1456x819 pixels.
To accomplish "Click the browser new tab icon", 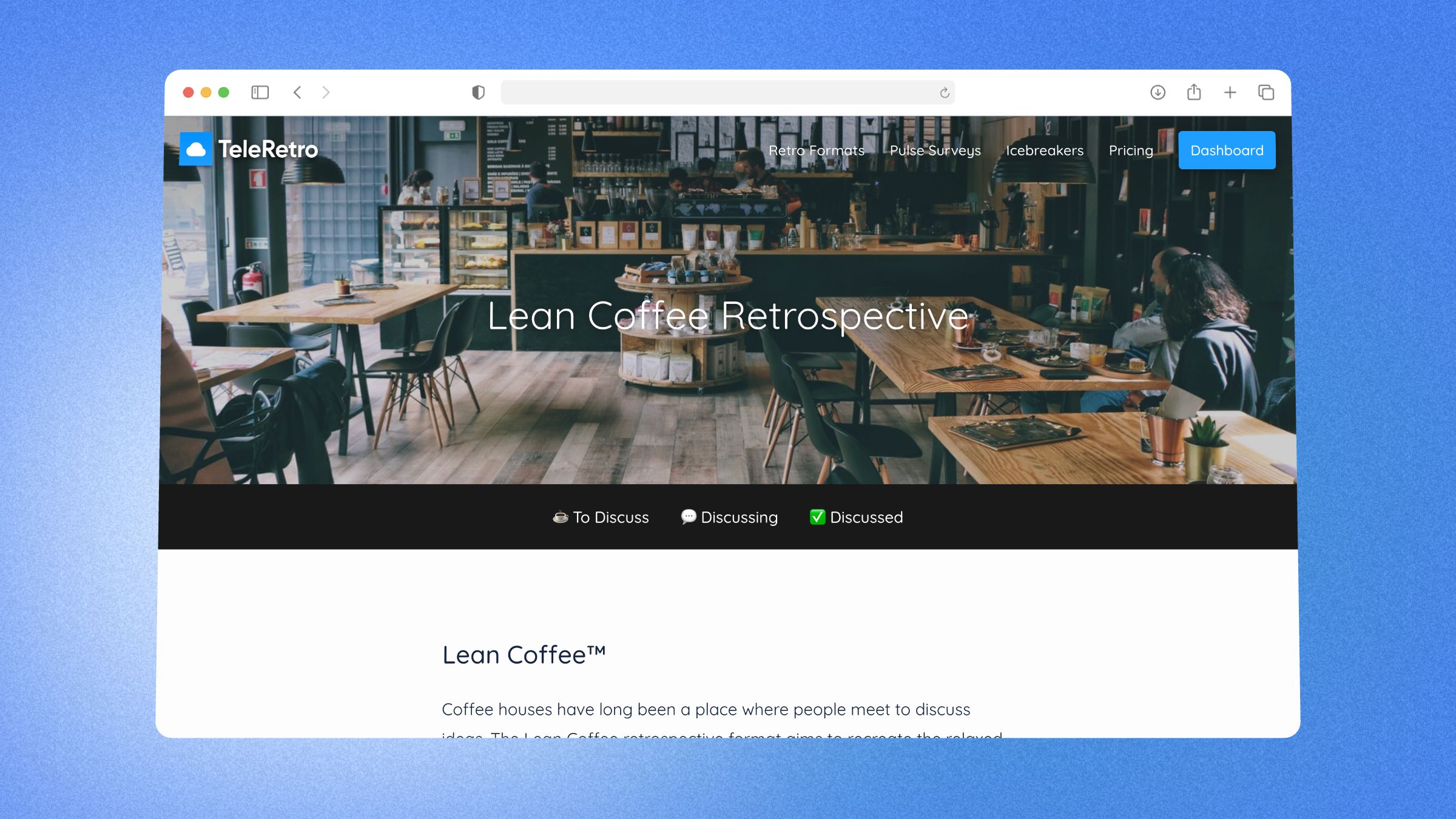I will tap(1229, 92).
